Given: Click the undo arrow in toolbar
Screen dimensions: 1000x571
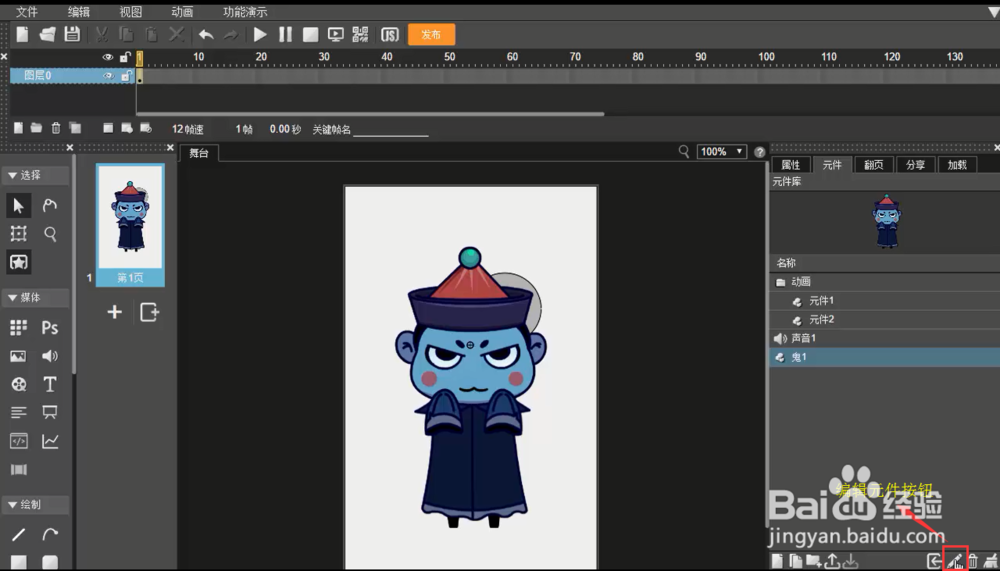Looking at the screenshot, I should (x=205, y=34).
